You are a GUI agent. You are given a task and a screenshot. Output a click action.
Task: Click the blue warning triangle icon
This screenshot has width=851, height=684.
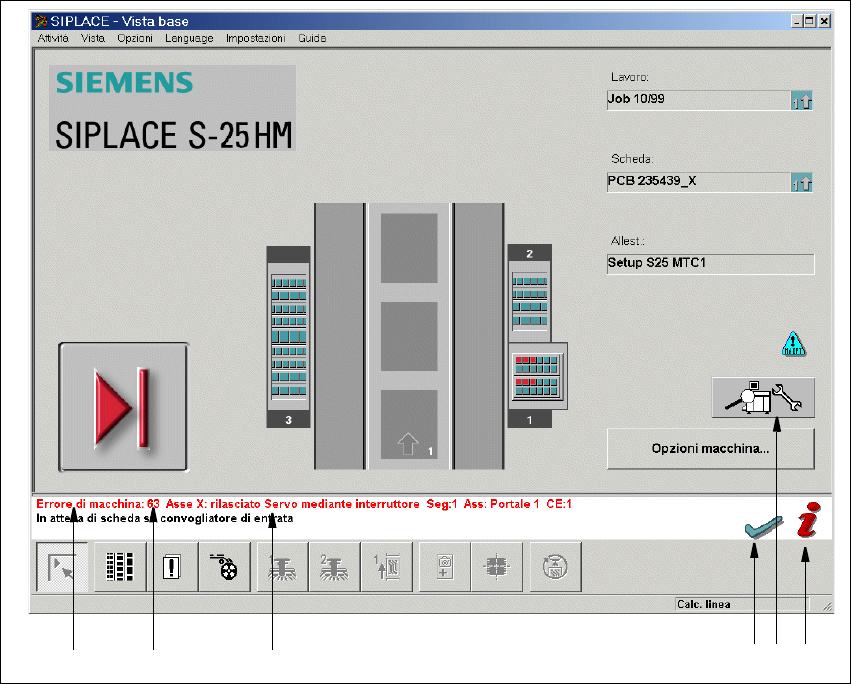794,346
